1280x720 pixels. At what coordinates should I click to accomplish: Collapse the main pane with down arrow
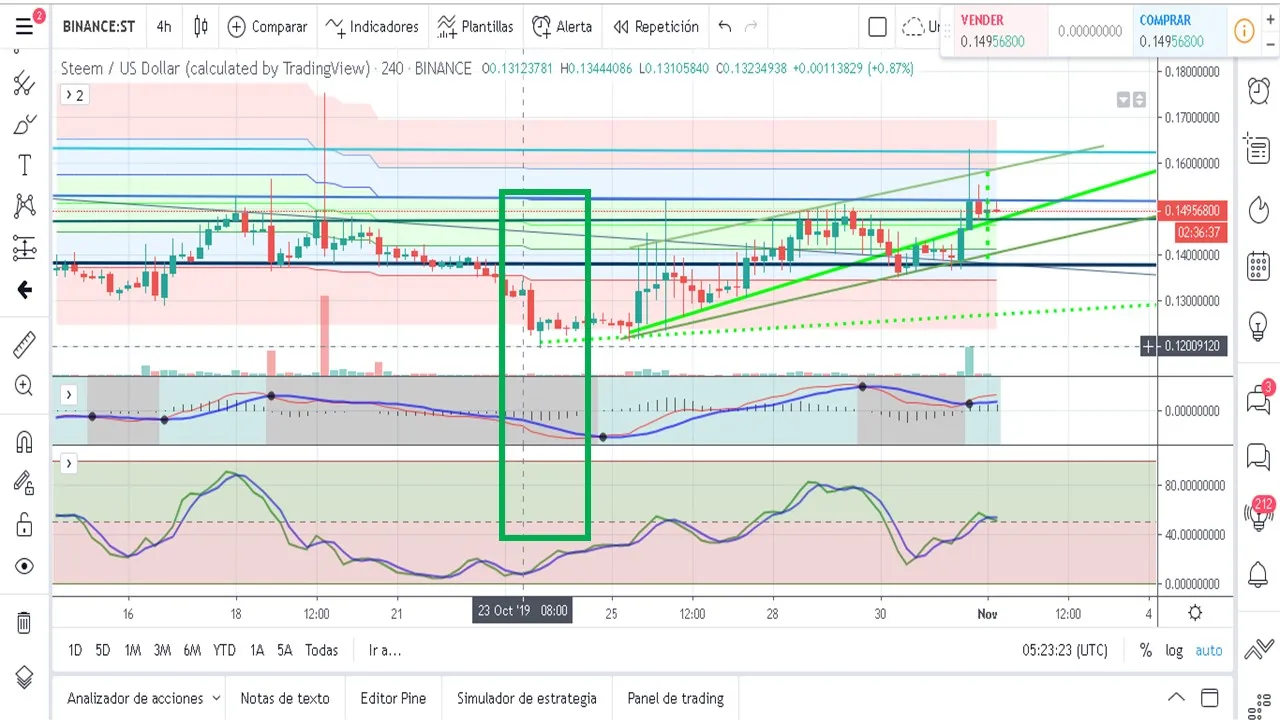coord(1124,99)
